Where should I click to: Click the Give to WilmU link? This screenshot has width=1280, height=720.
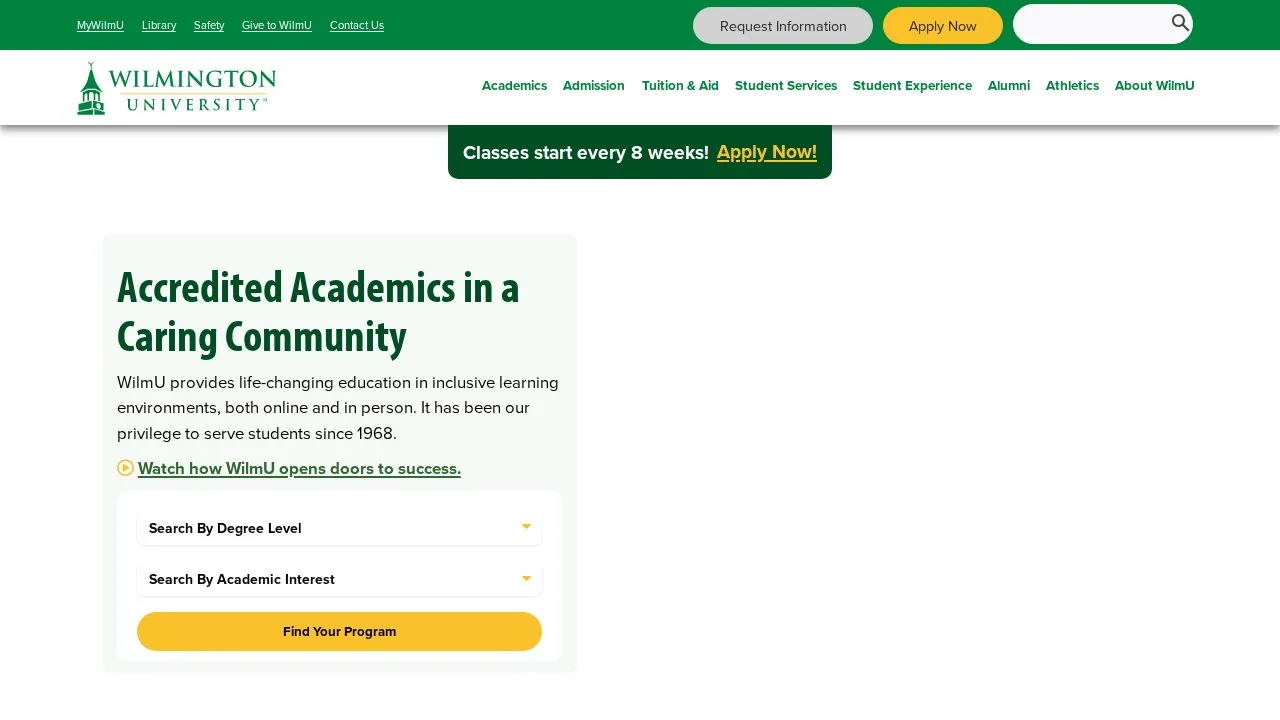(x=277, y=25)
